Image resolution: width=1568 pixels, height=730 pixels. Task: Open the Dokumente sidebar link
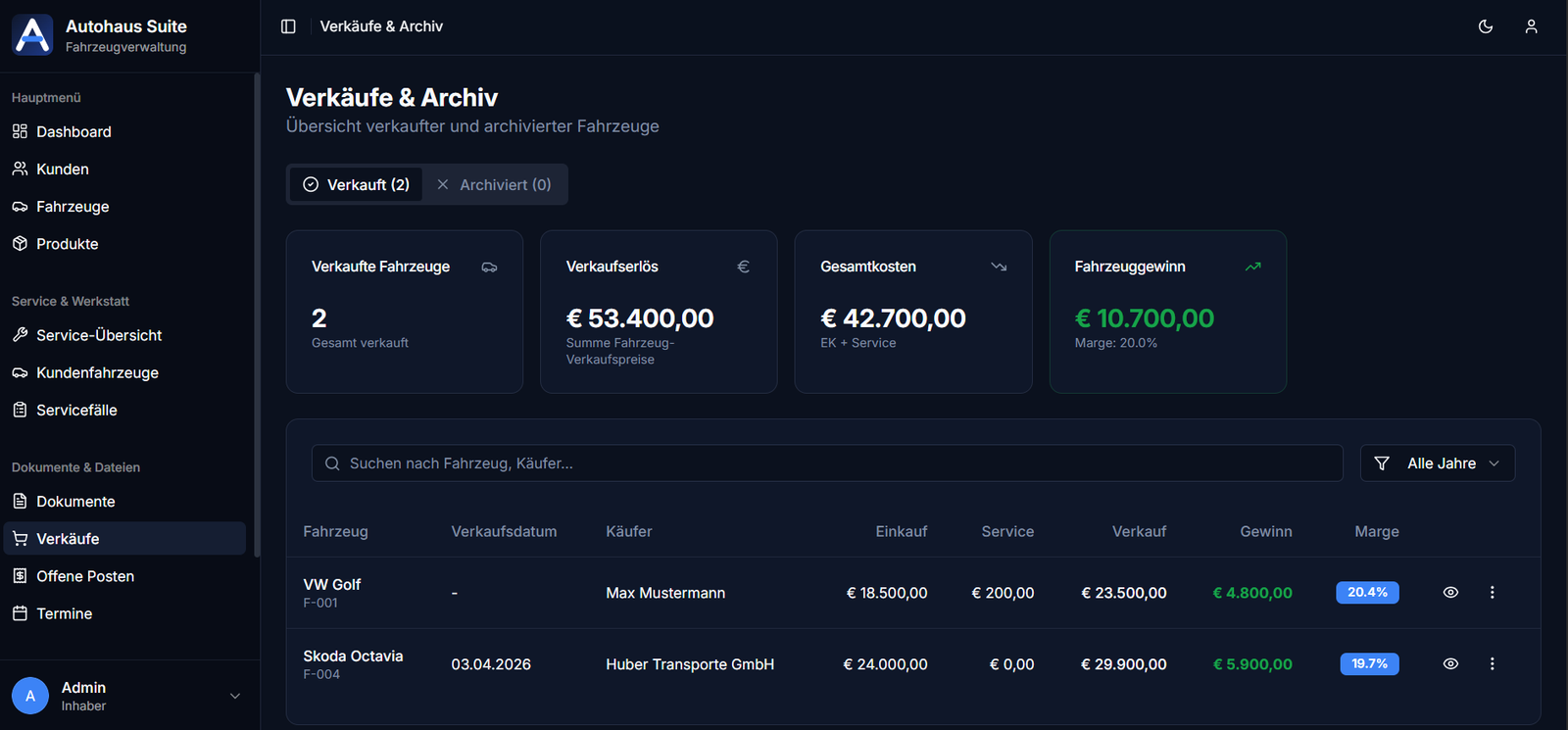[75, 502]
